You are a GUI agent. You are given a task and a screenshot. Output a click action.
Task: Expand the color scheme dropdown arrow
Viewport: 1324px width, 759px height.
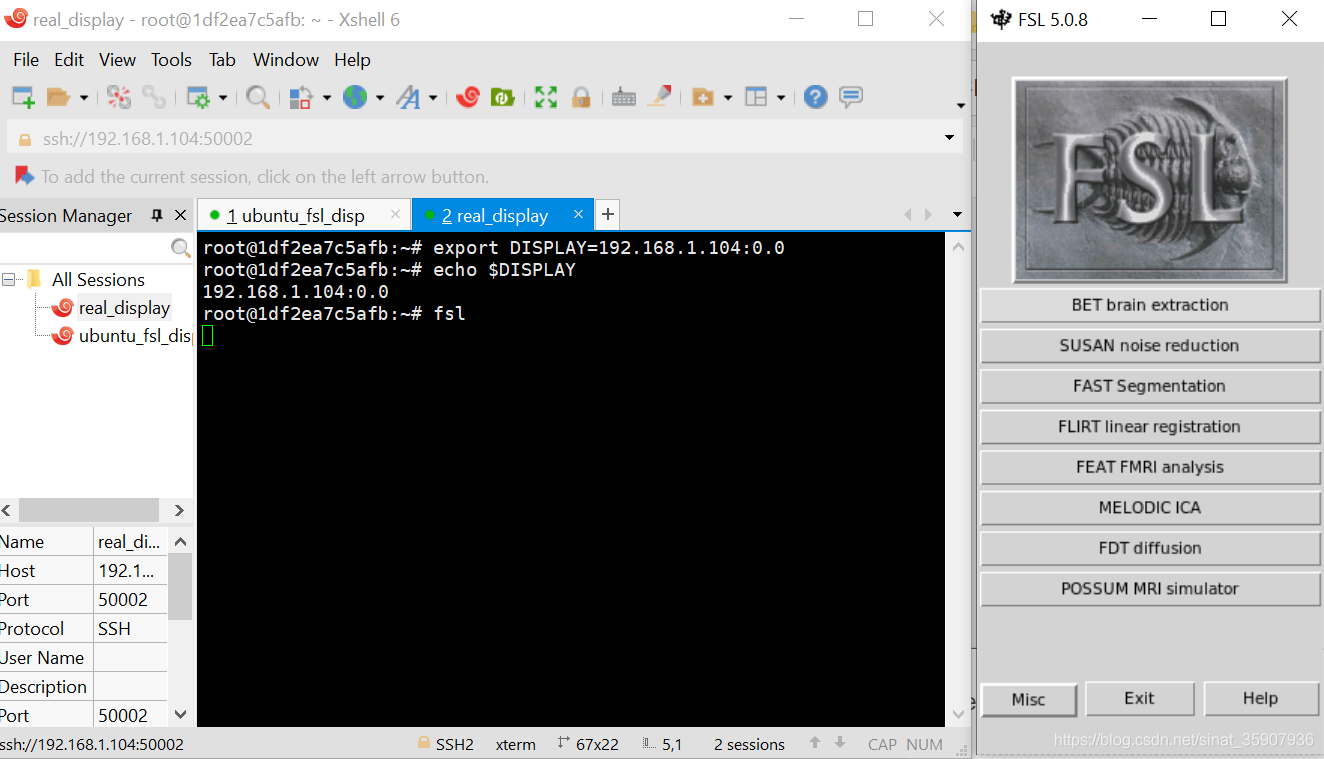[x=327, y=98]
